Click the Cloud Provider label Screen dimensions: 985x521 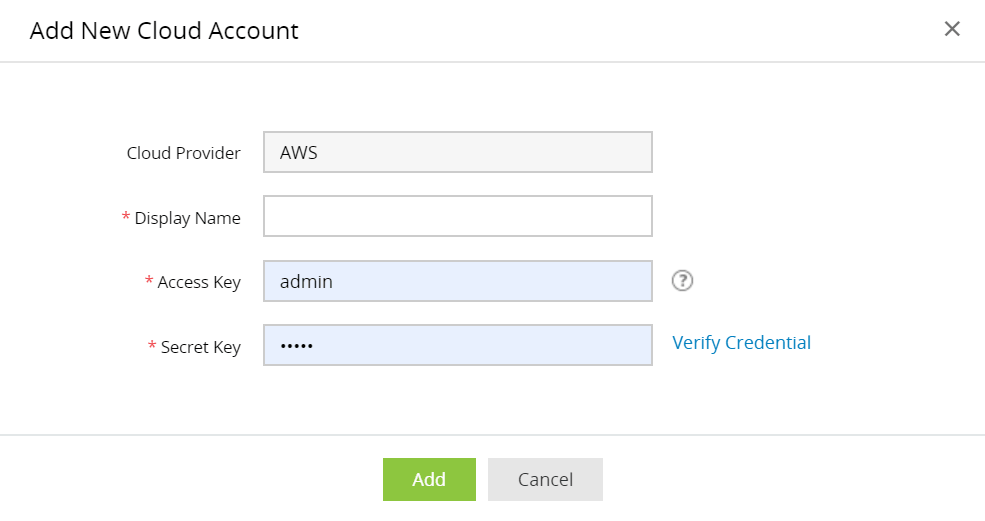183,154
